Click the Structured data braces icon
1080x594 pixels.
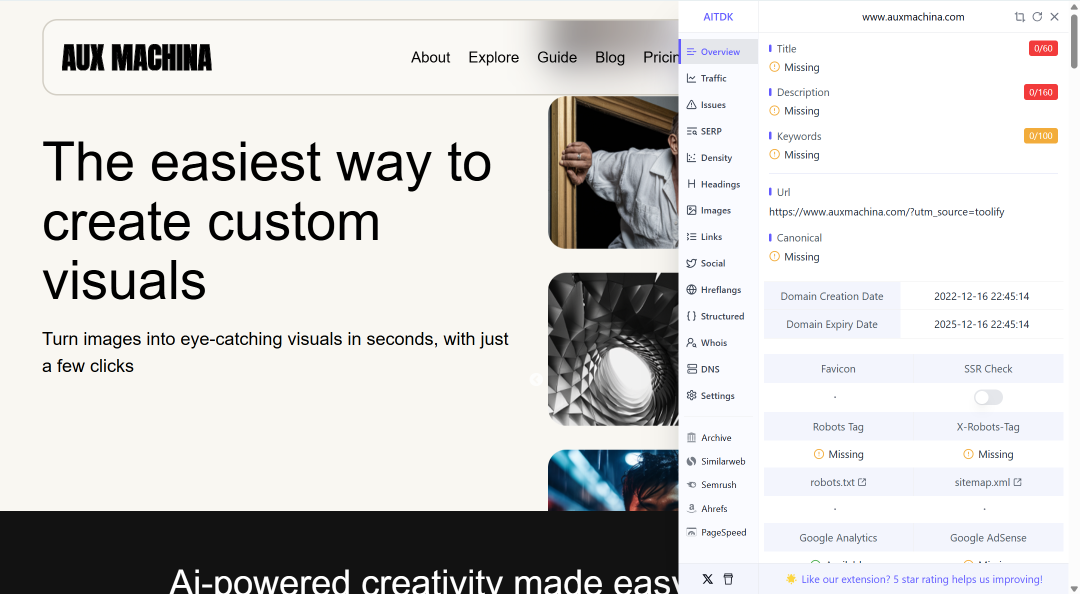(x=692, y=316)
